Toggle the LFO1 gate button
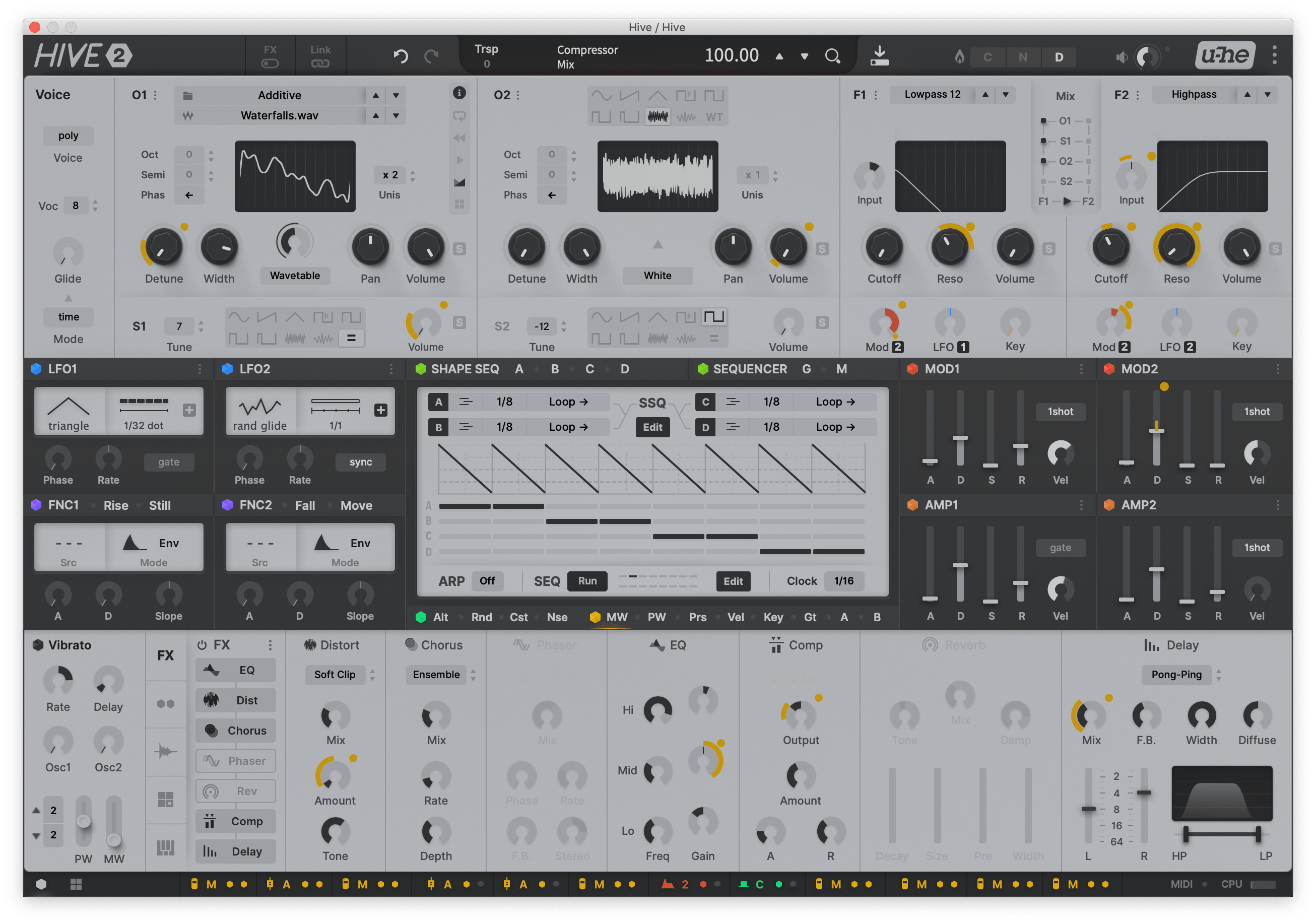Screen dimensions: 1316x924 (x=168, y=462)
